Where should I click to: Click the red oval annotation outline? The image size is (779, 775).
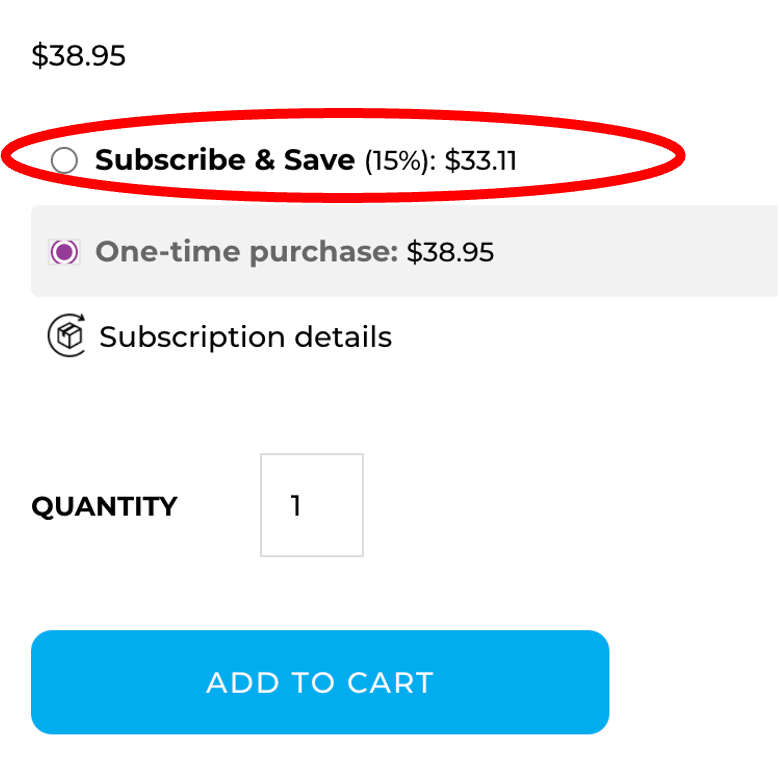click(x=344, y=114)
